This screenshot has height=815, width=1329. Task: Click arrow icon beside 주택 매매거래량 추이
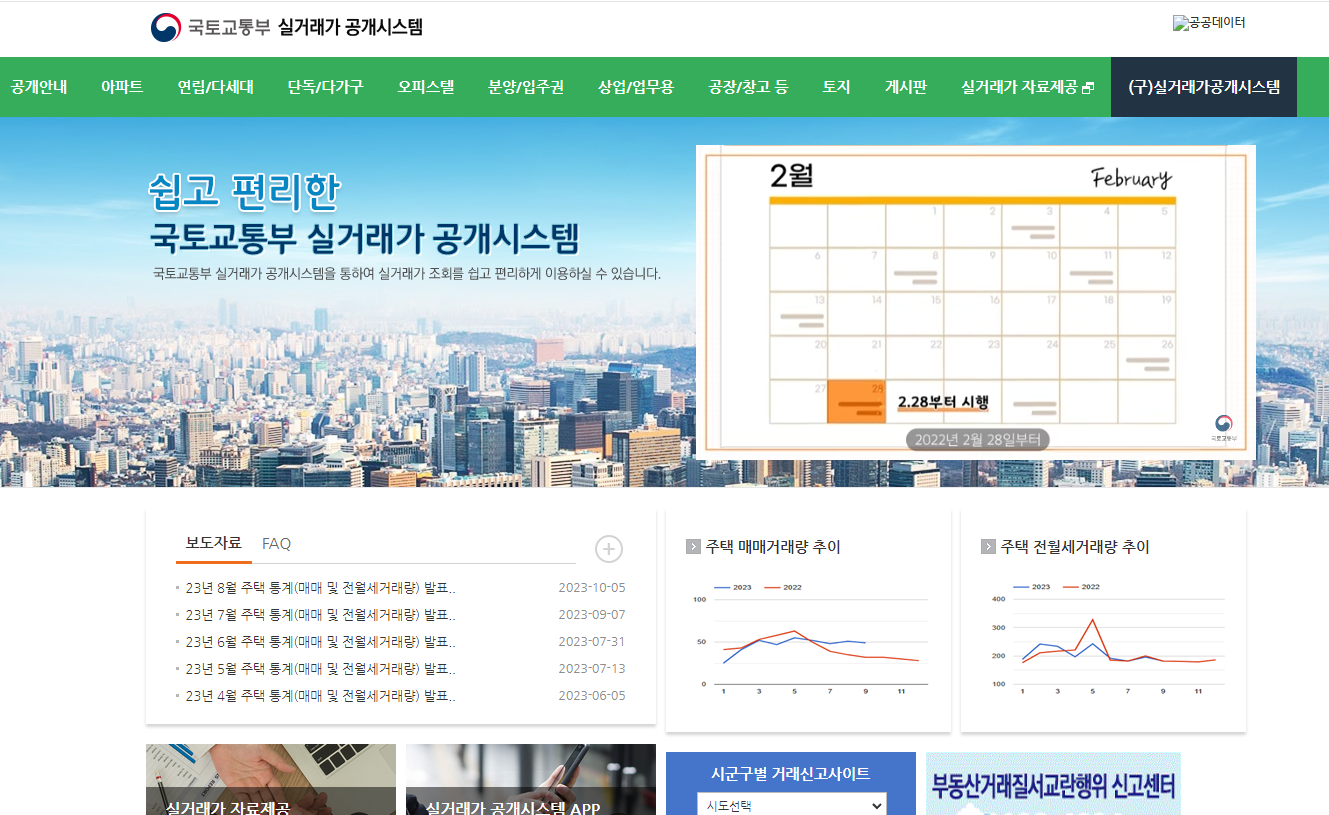(693, 547)
